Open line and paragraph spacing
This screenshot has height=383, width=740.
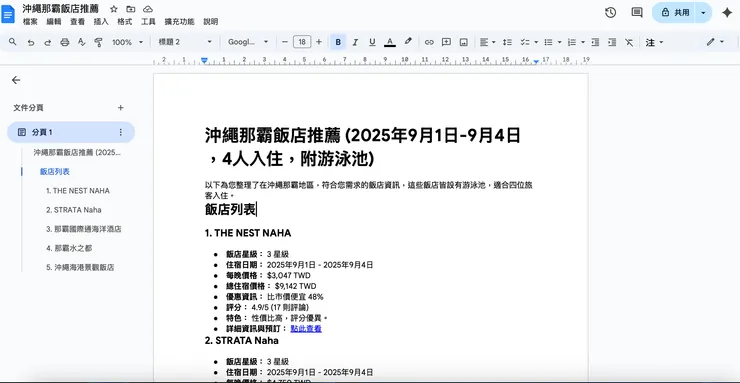tap(507, 42)
